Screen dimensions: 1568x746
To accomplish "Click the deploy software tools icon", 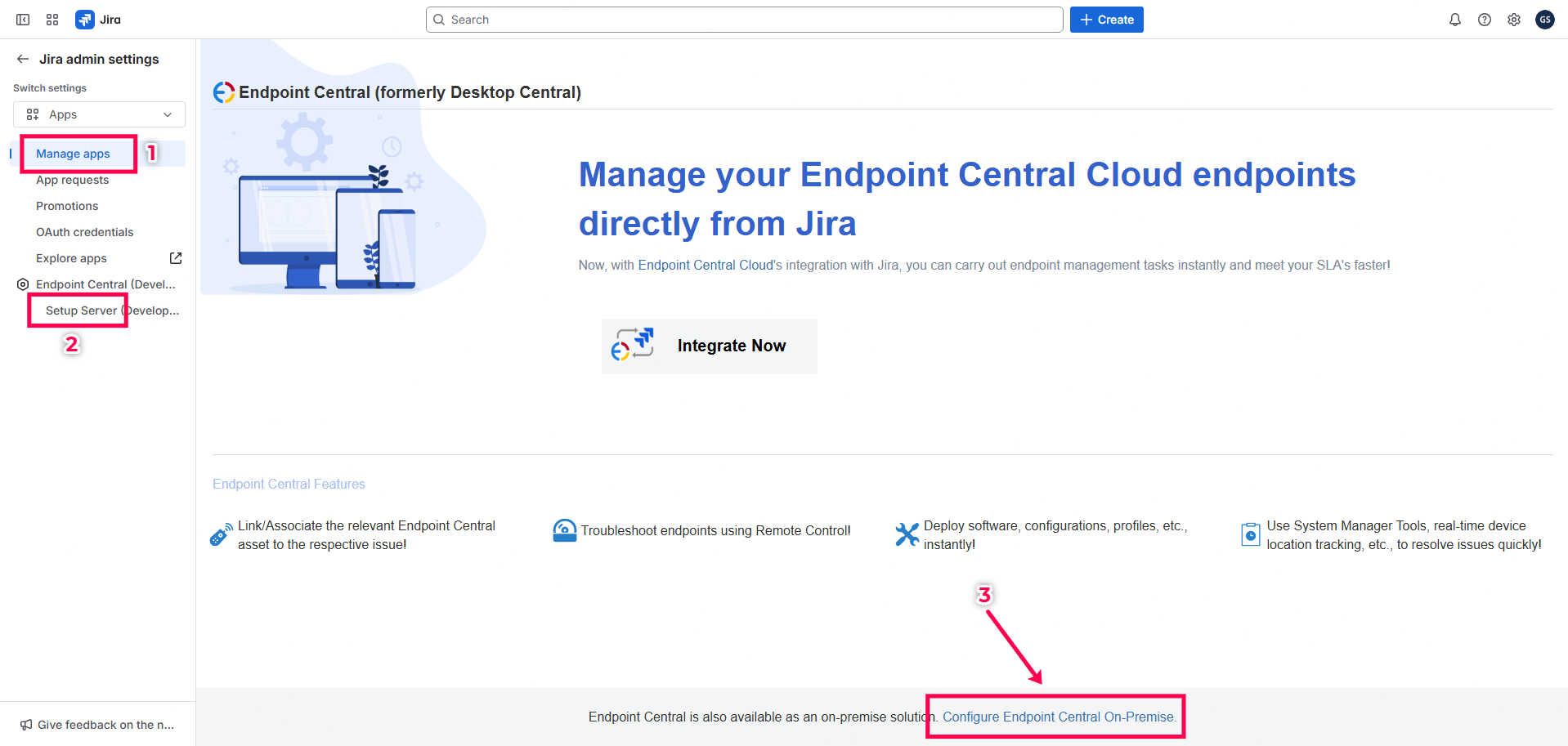I will pyautogui.click(x=907, y=534).
